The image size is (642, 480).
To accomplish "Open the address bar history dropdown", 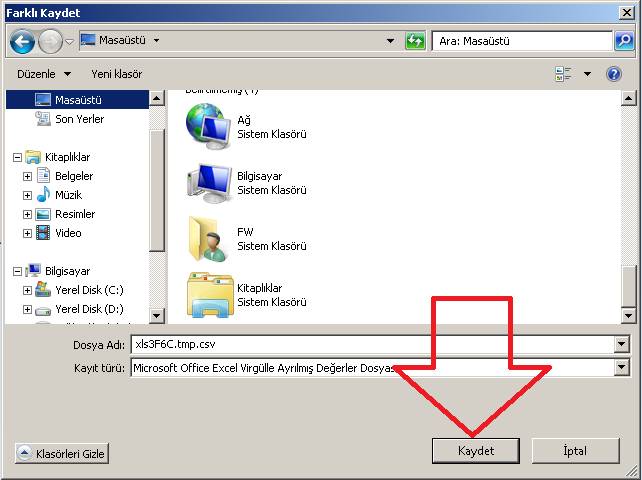I will coord(391,41).
